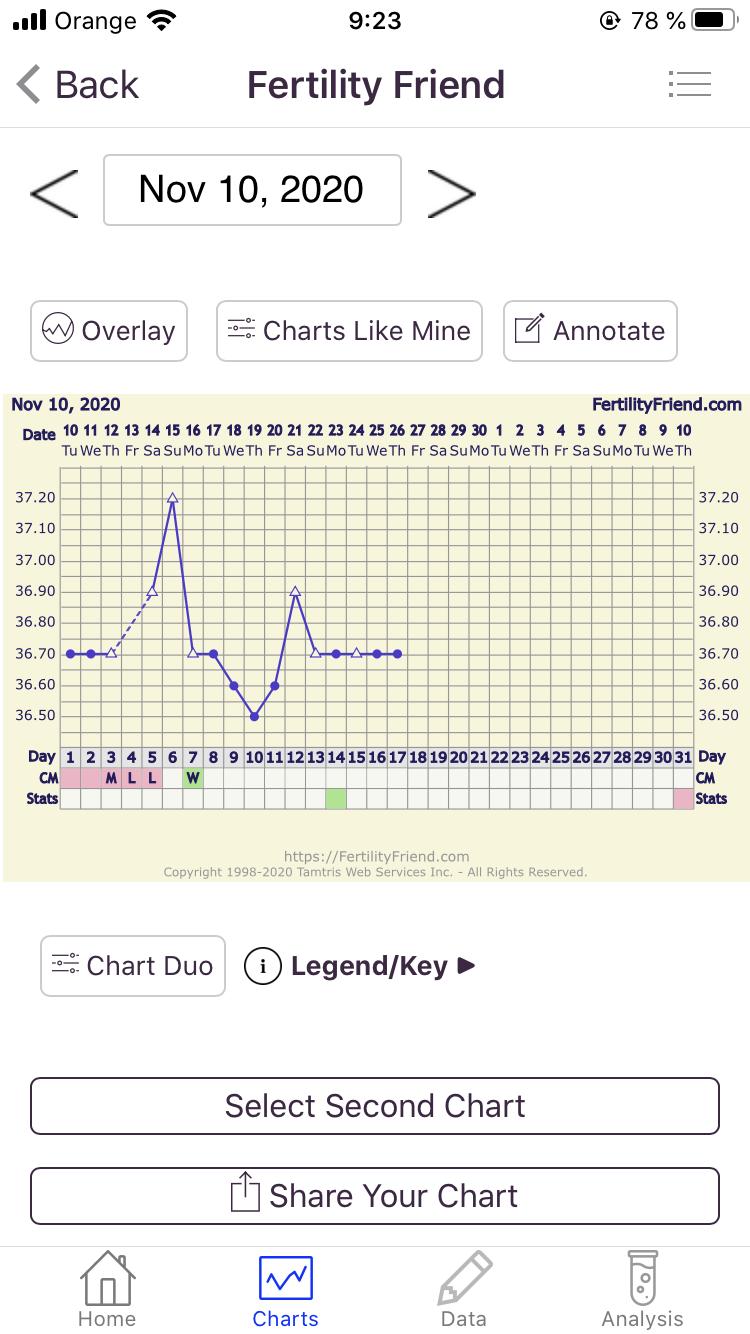The width and height of the screenshot is (750, 1334).
Task: Click the Legend info circle icon
Action: [263, 966]
